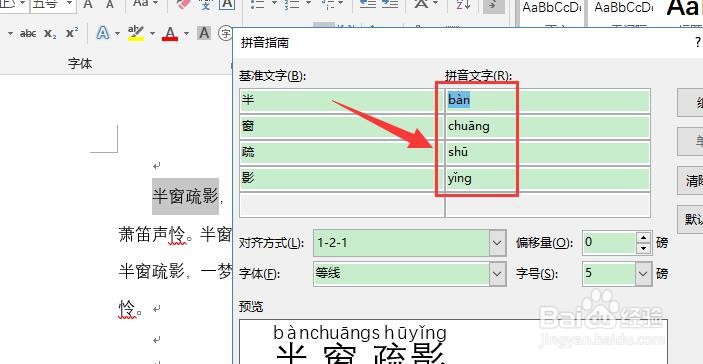Click the base text field containing 影
Image resolution: width=703 pixels, height=364 pixels.
(342, 179)
